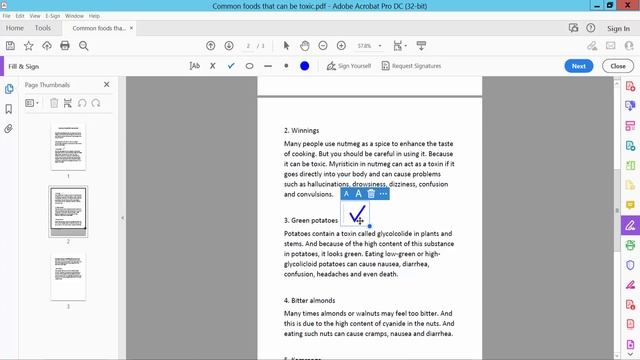The height and width of the screenshot is (360, 640).
Task: Select the checkmark tool in Fill & Sign
Action: [231, 66]
